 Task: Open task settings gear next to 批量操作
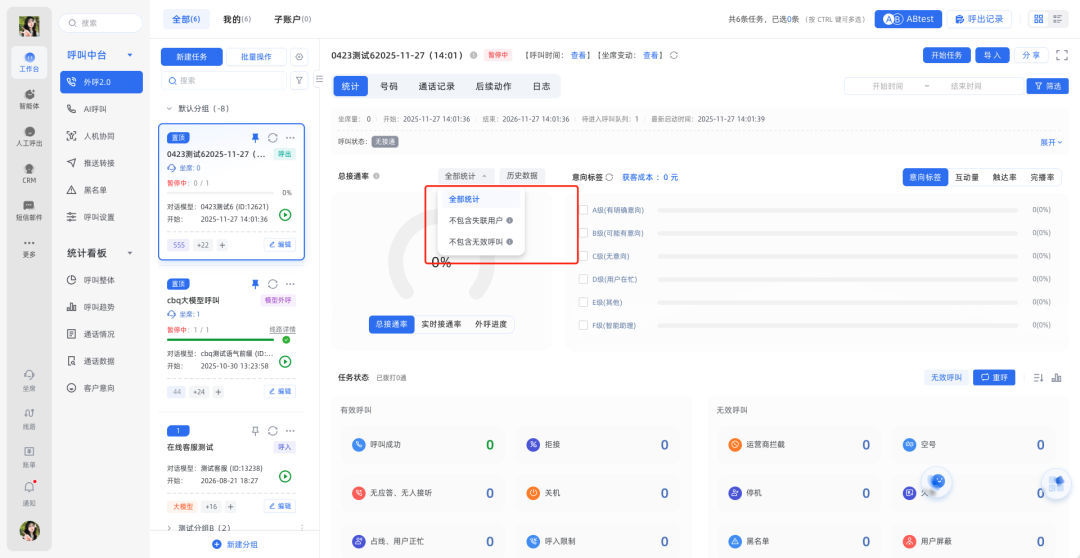(298, 57)
